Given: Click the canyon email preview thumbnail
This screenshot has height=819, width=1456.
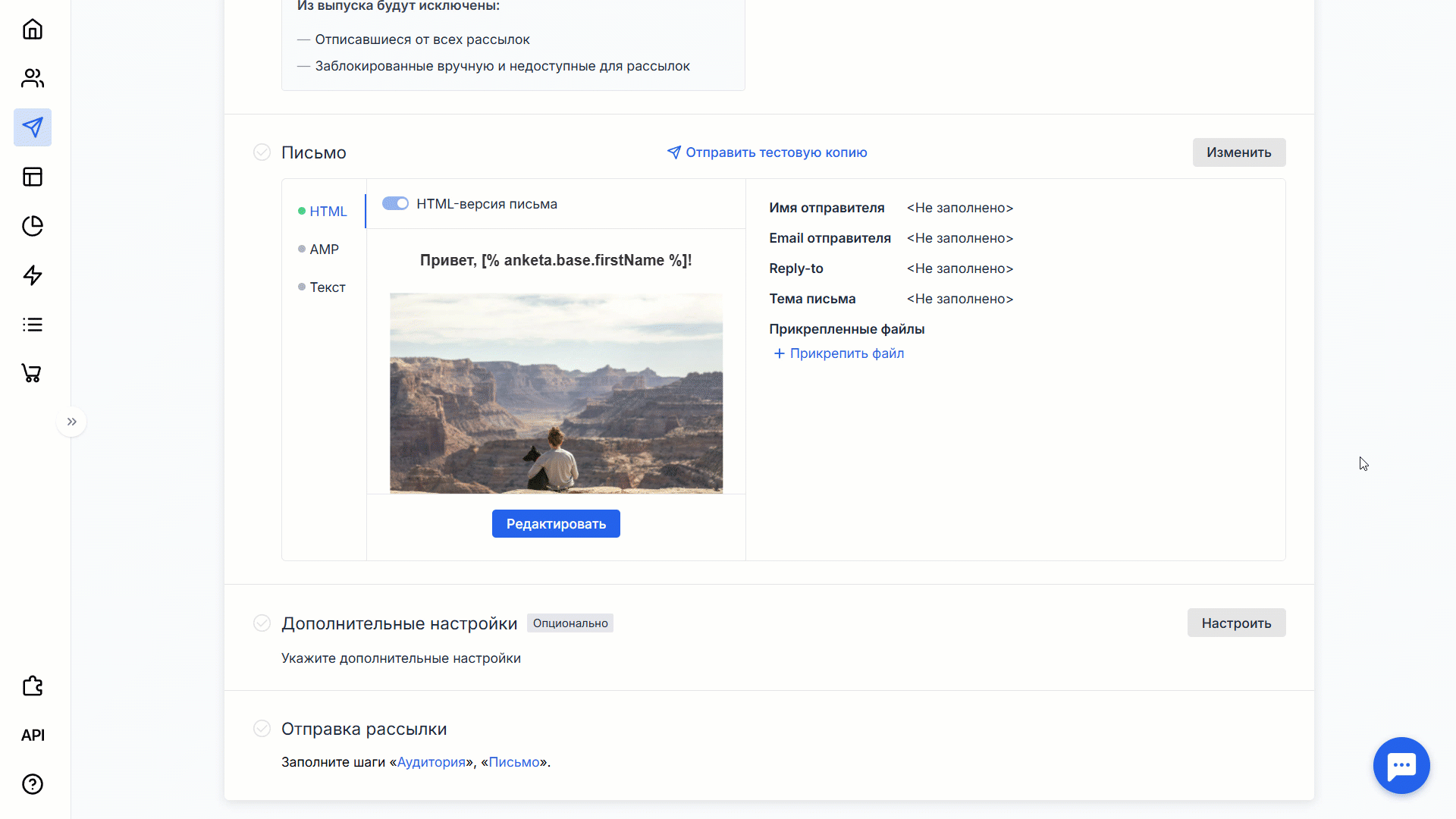Looking at the screenshot, I should coord(556,393).
